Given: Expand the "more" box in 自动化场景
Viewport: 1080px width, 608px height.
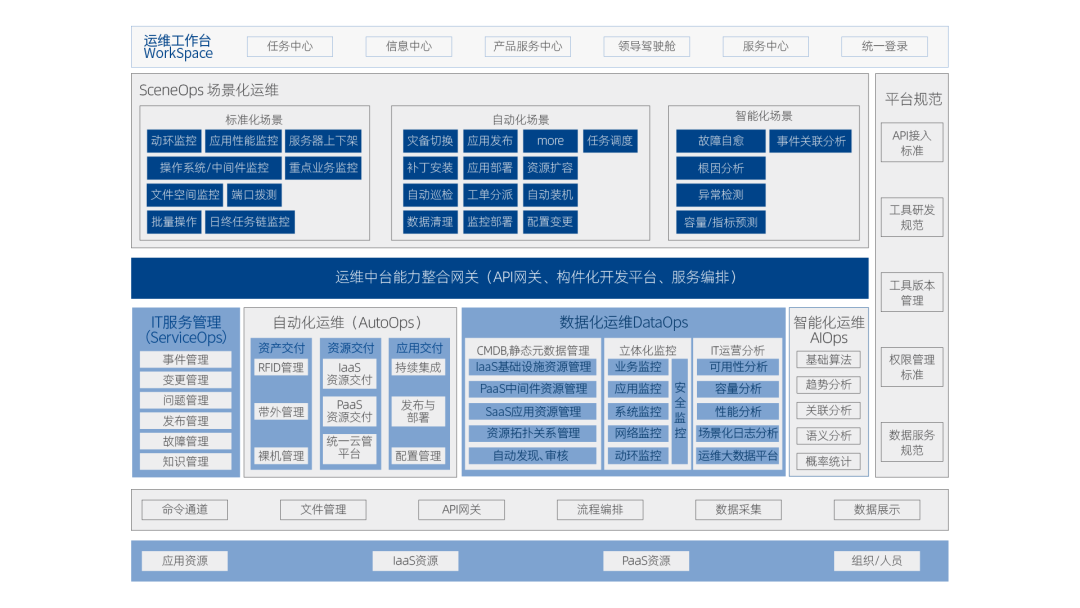Looking at the screenshot, I should point(550,141).
